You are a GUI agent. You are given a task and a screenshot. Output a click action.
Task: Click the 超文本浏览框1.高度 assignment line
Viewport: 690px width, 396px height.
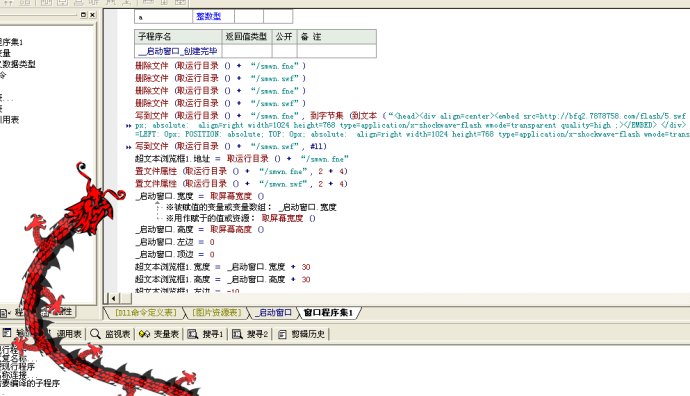click(x=223, y=279)
